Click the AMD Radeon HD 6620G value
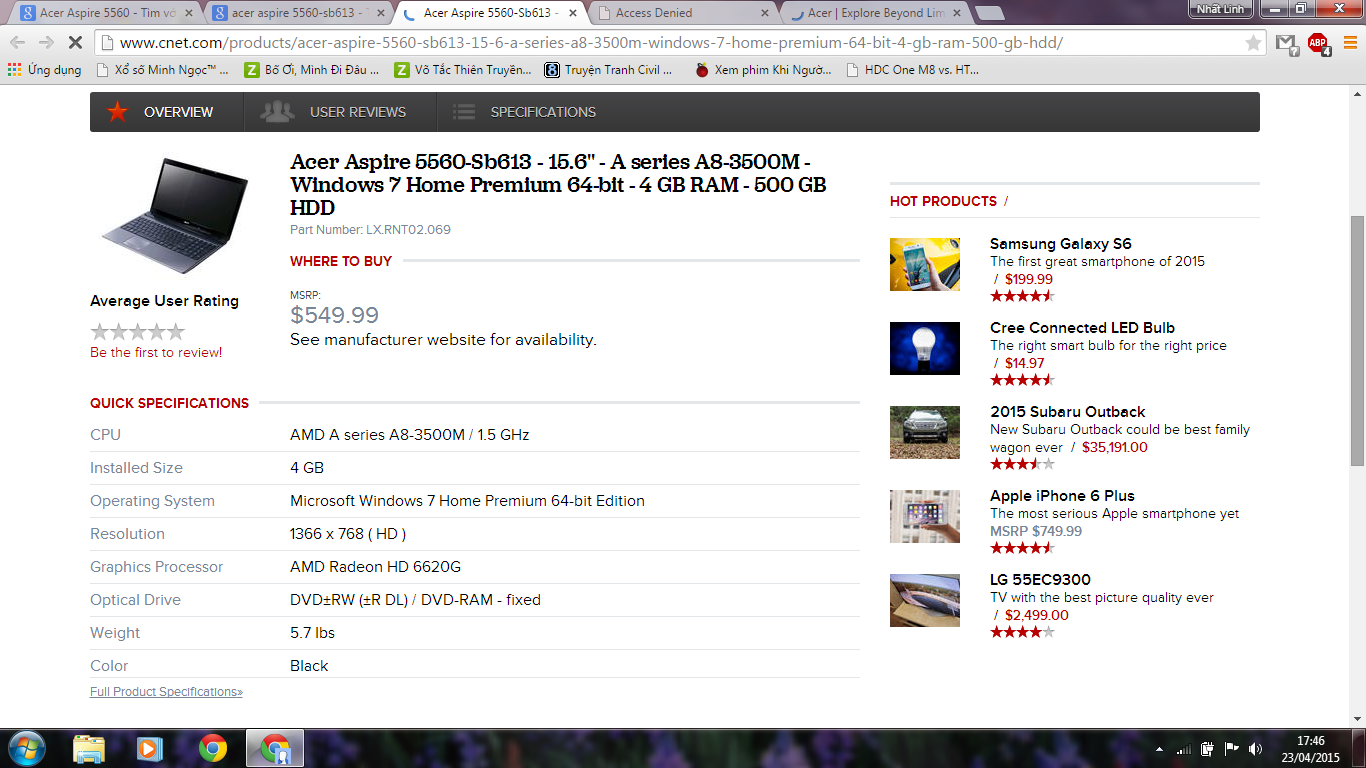Screen dimensions: 1366x768 click(375, 567)
